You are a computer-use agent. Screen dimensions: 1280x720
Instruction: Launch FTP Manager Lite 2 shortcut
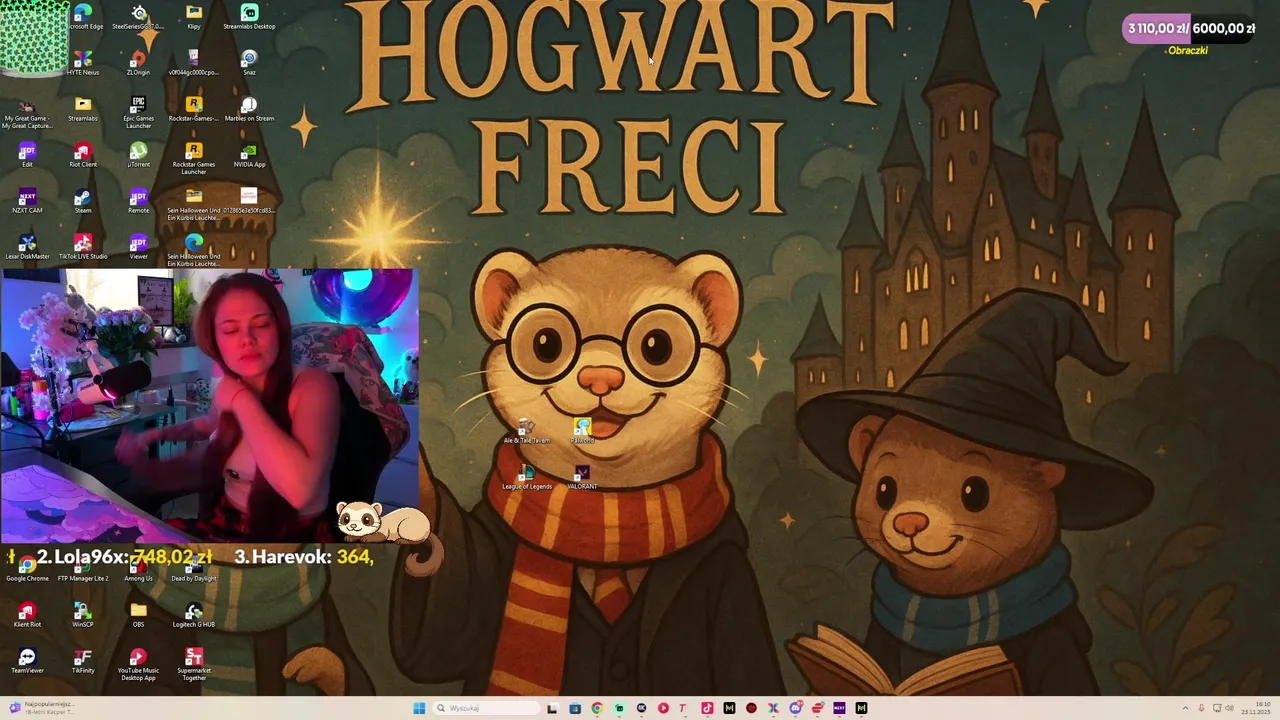point(83,570)
